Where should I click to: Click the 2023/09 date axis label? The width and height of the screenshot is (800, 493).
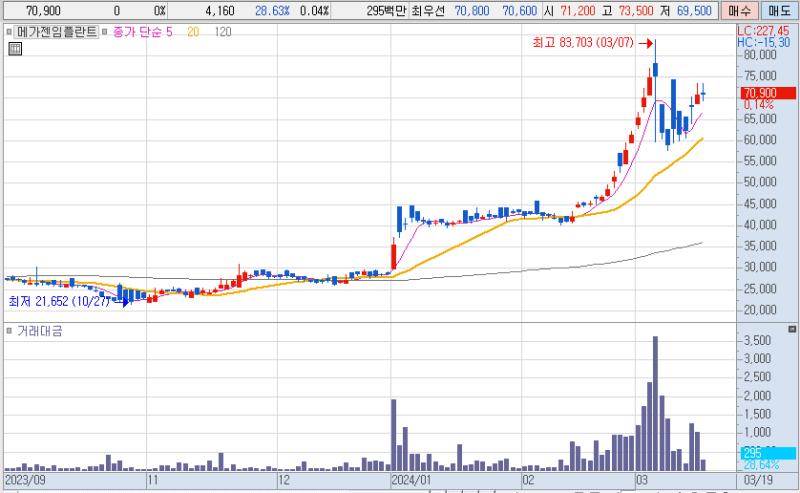click(x=25, y=480)
